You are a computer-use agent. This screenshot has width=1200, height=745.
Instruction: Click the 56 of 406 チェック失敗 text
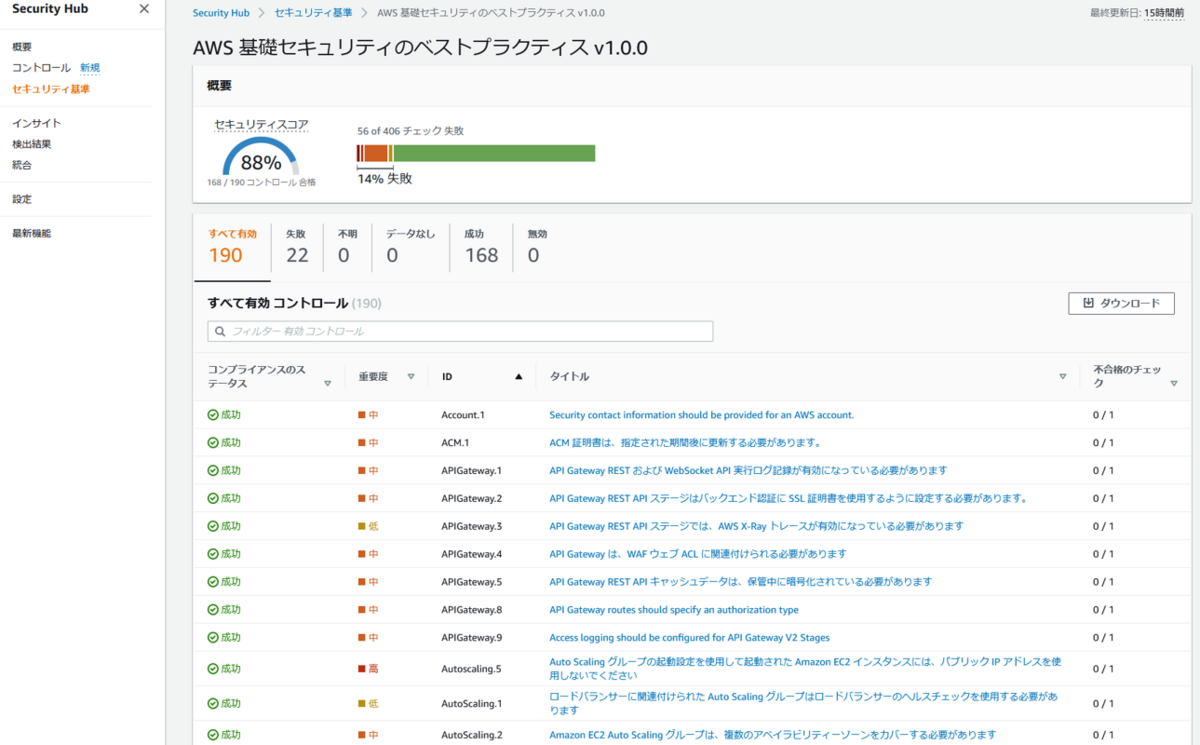pyautogui.click(x=410, y=131)
